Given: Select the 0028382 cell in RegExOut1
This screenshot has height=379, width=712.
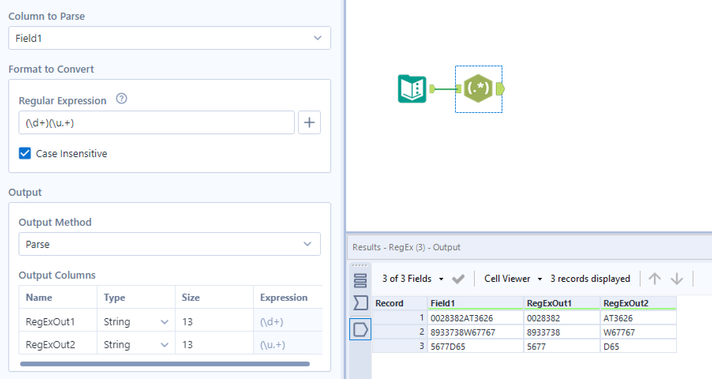Looking at the screenshot, I should (562, 318).
